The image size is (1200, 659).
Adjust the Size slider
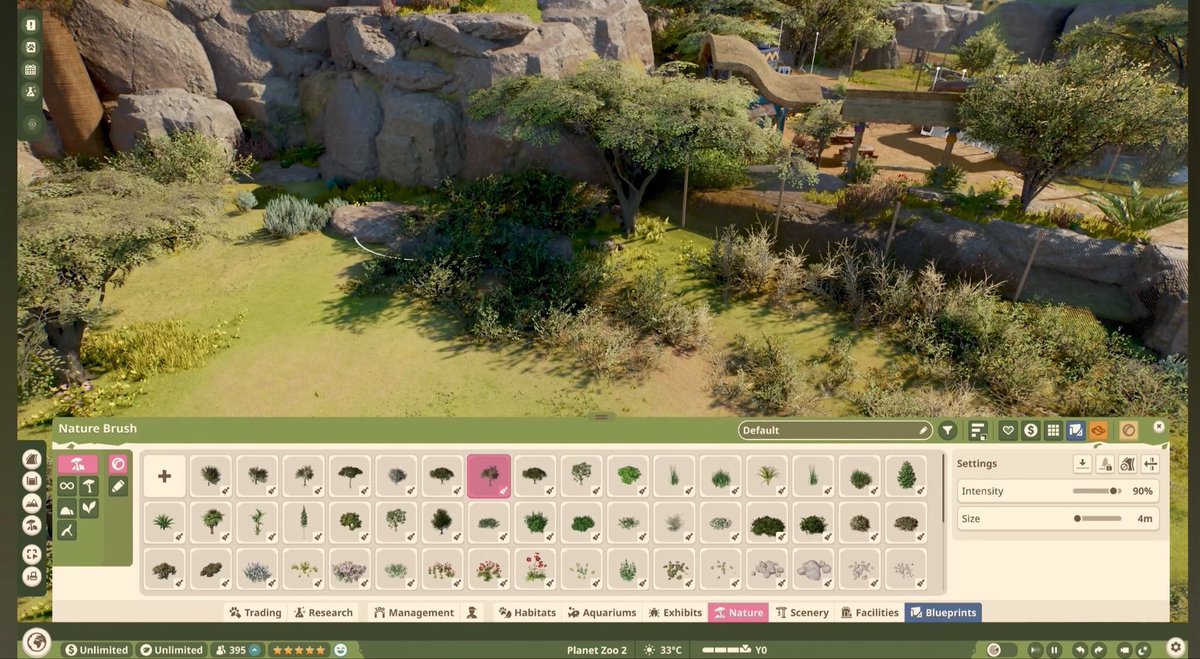click(1097, 519)
